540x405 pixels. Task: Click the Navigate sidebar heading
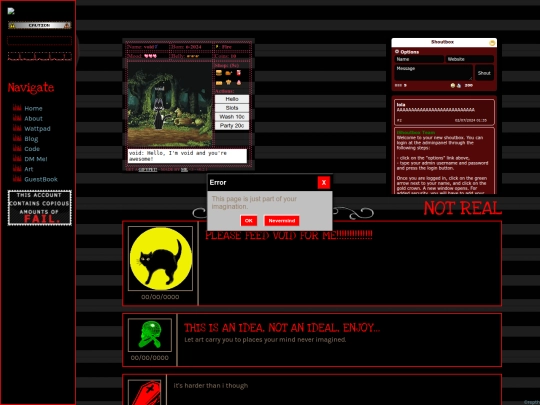(31, 88)
